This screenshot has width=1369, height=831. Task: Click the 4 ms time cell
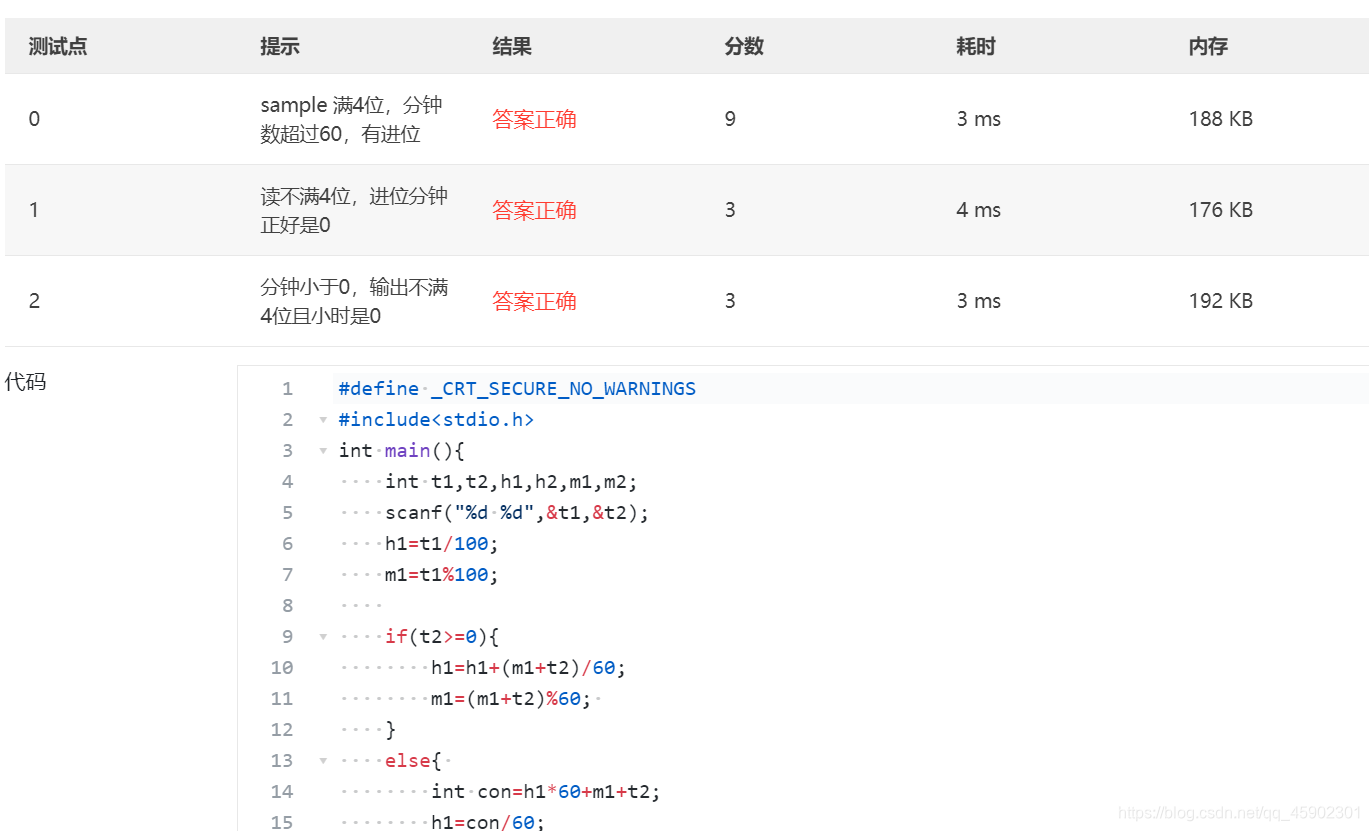(978, 210)
